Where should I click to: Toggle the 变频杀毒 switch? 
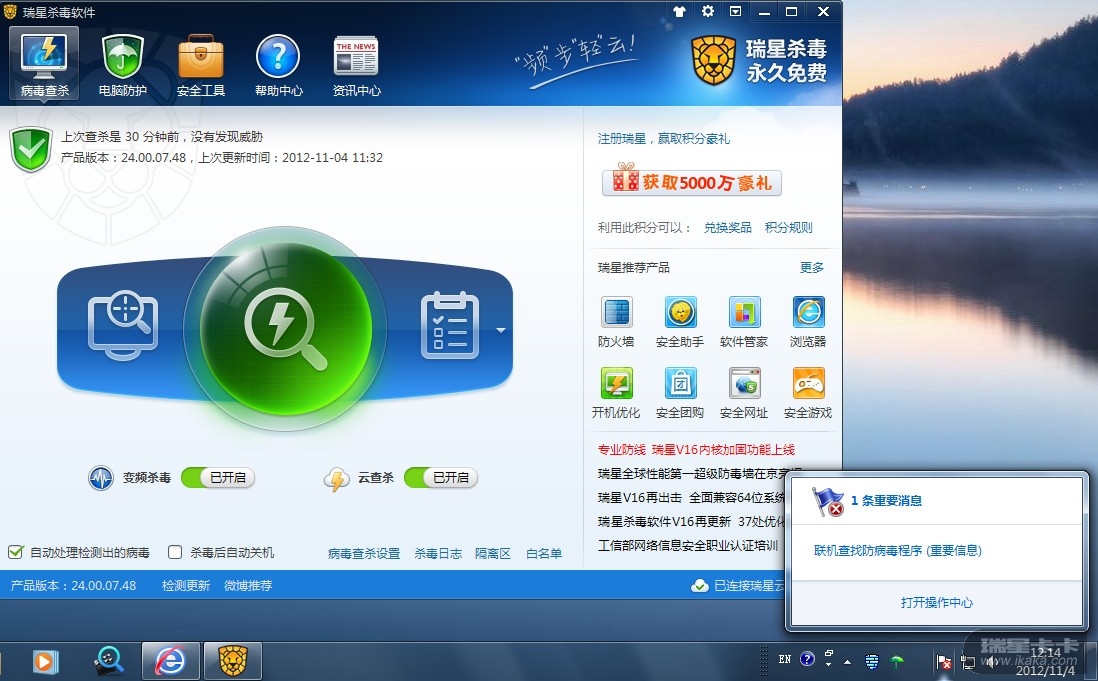(218, 477)
